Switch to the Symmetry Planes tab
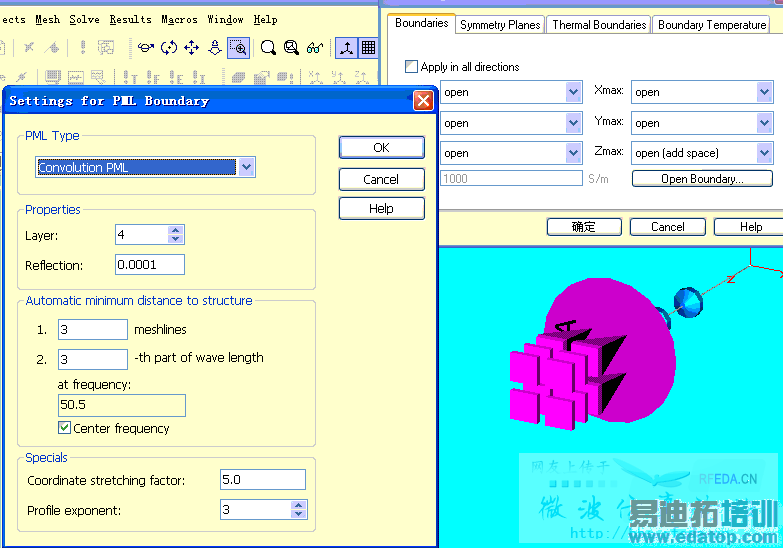Screen dimensions: 783x548 click(500, 24)
